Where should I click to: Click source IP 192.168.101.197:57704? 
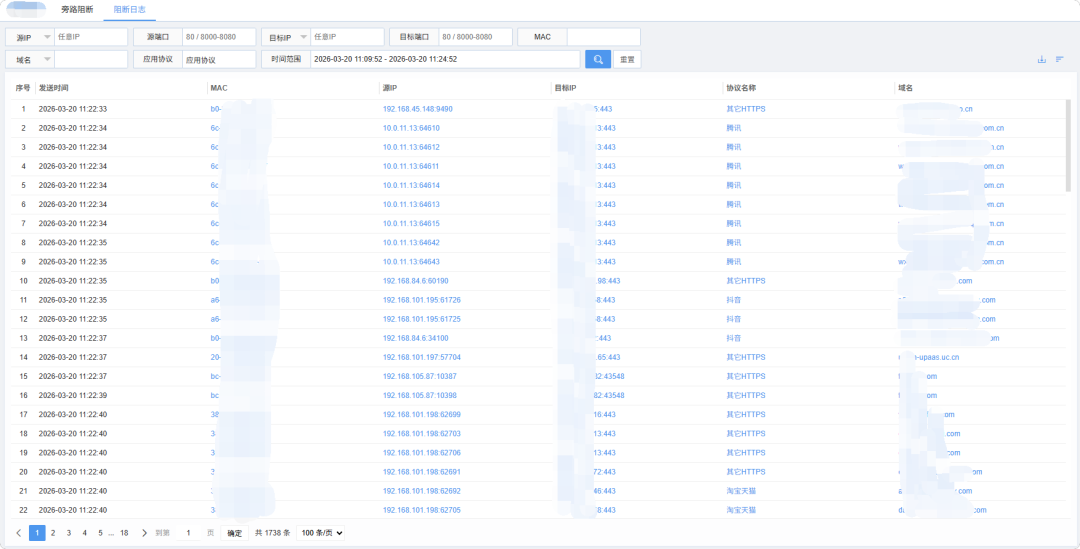click(x=422, y=358)
